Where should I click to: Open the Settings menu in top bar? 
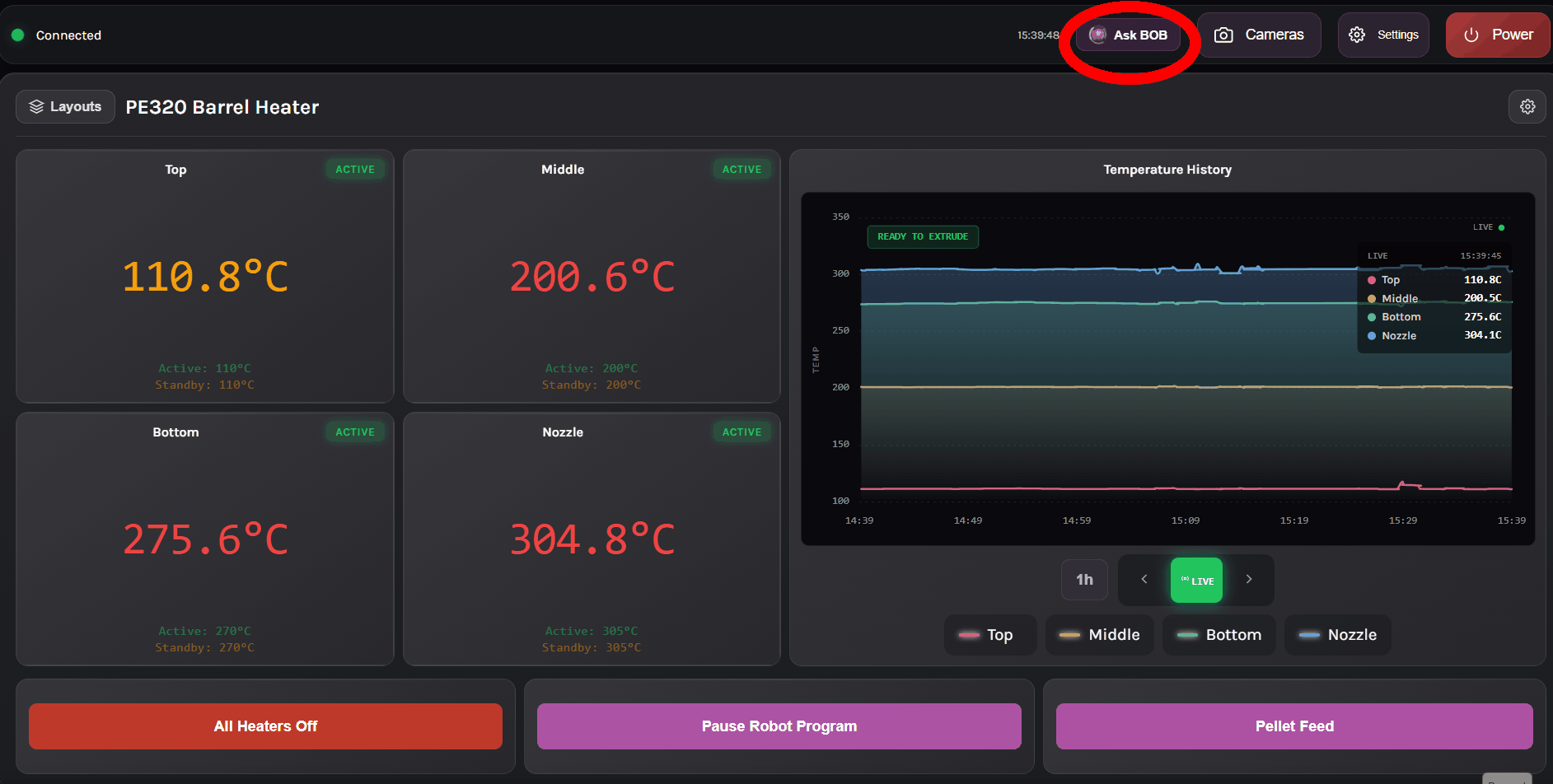1383,35
